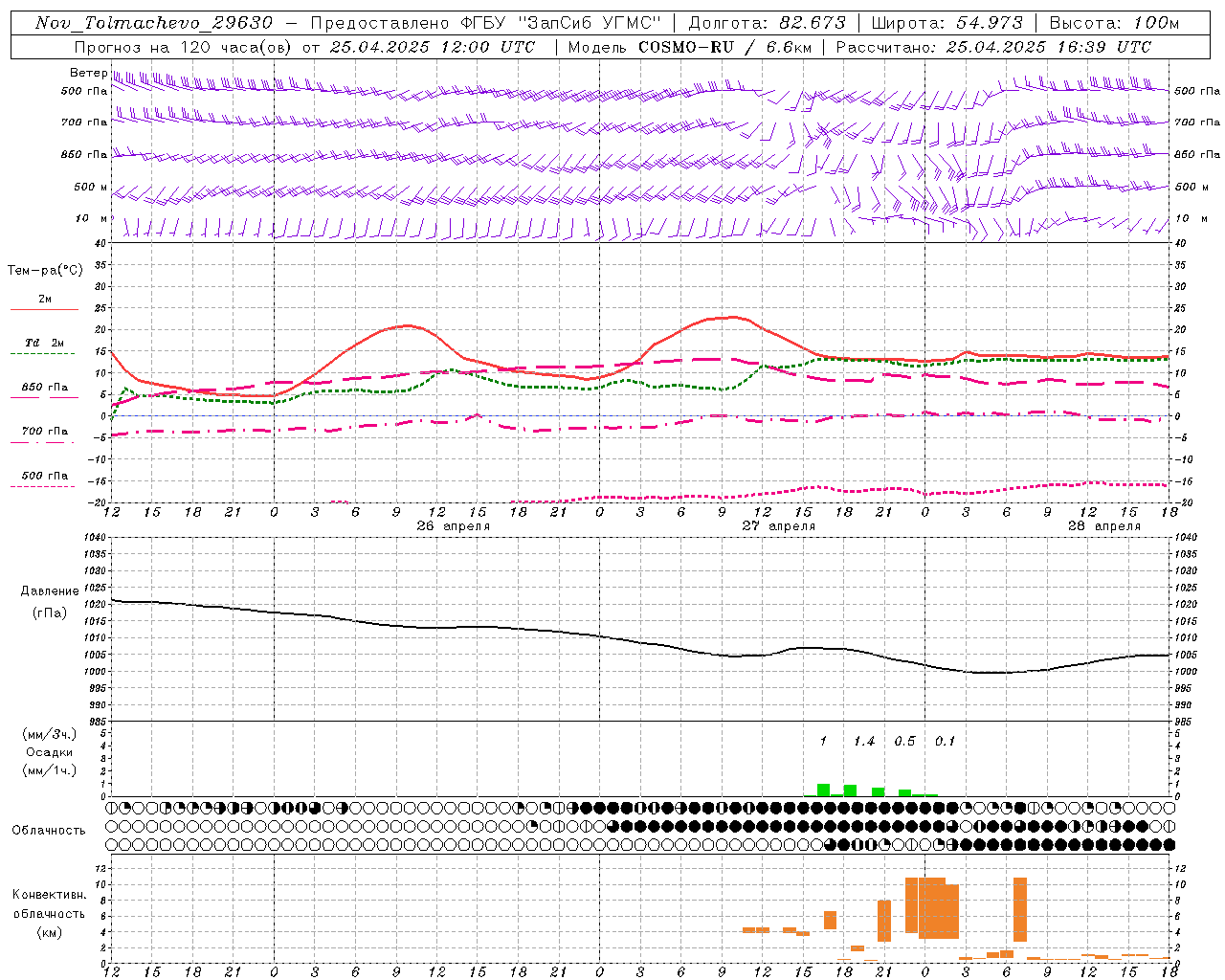
Task: Click the isolated orange convective bar after hour 6 on 28 April
Action: 1020,909
